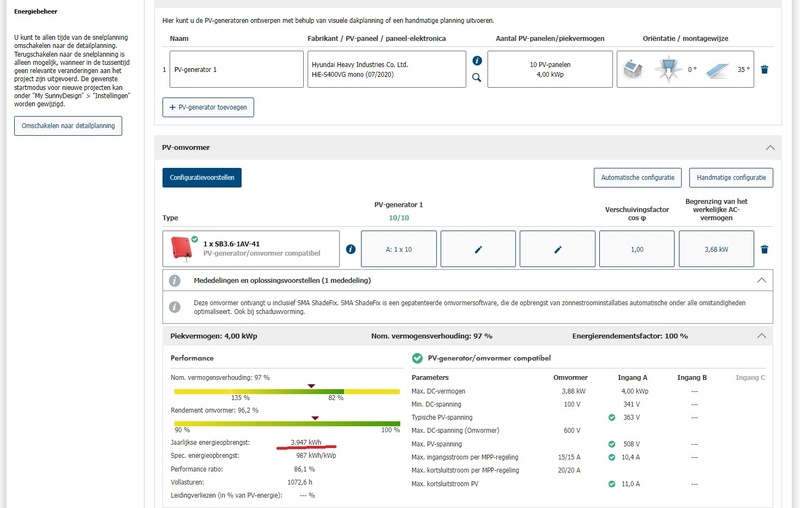Click the Performance ratio value 86,1 %

coord(304,469)
